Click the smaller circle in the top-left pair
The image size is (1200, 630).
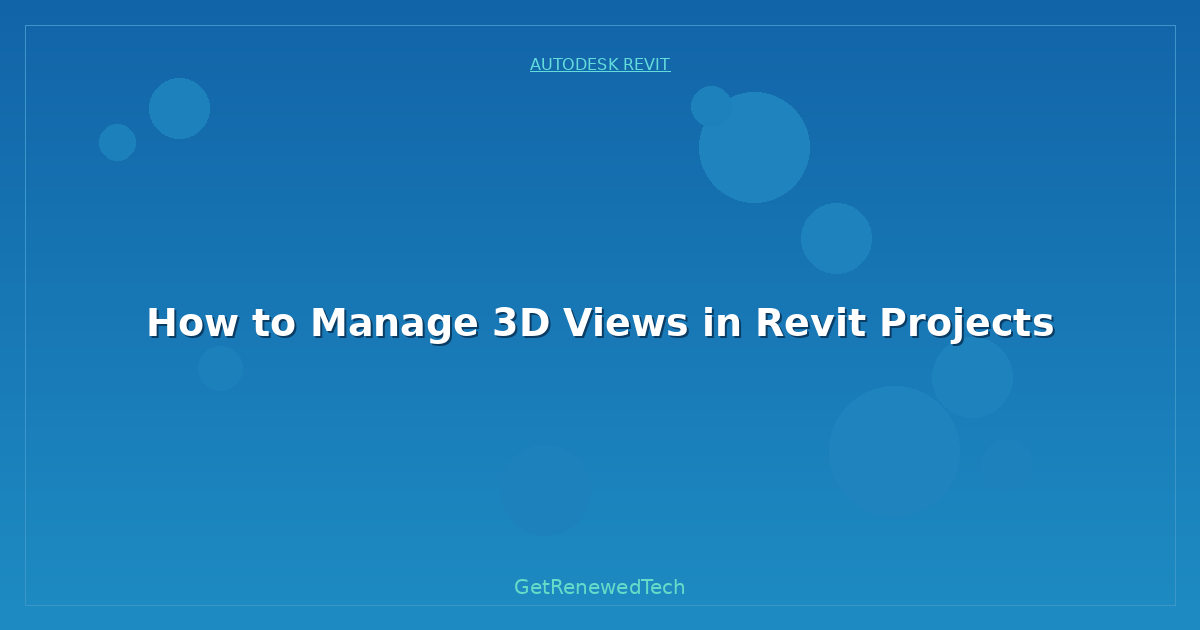click(117, 142)
